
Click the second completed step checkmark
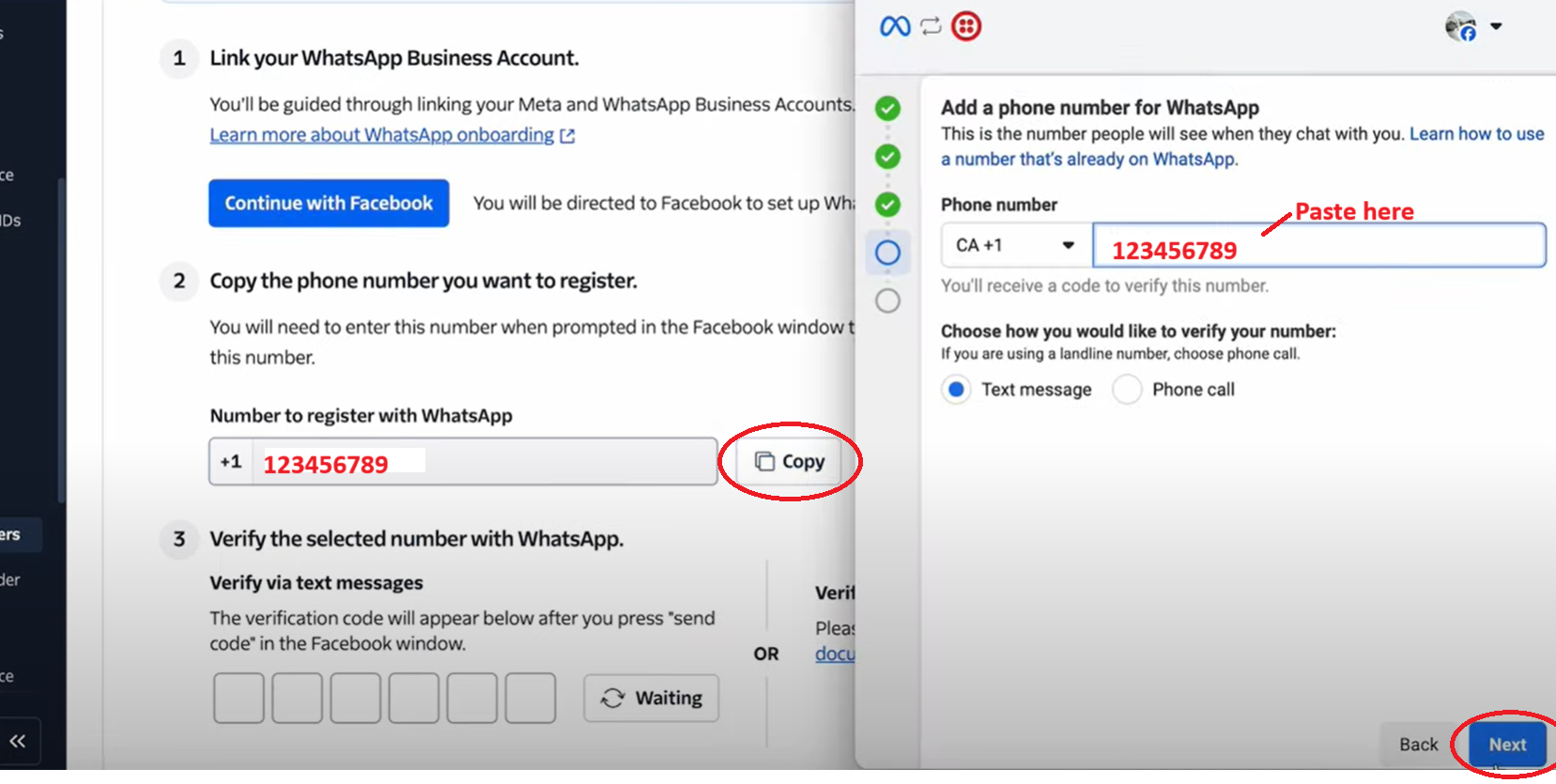pyautogui.click(x=887, y=156)
